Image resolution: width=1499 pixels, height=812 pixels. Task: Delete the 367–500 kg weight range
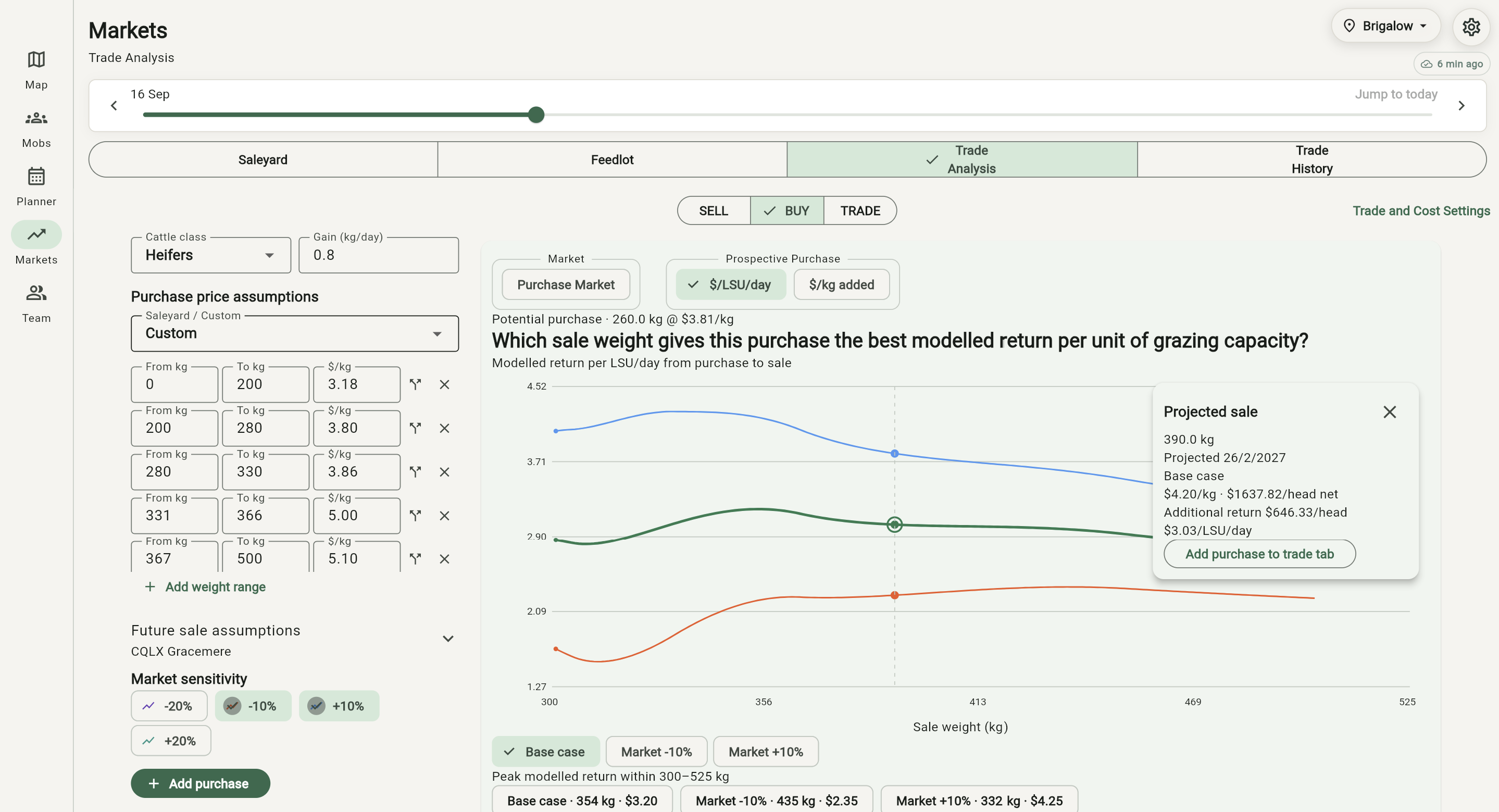pyautogui.click(x=445, y=559)
